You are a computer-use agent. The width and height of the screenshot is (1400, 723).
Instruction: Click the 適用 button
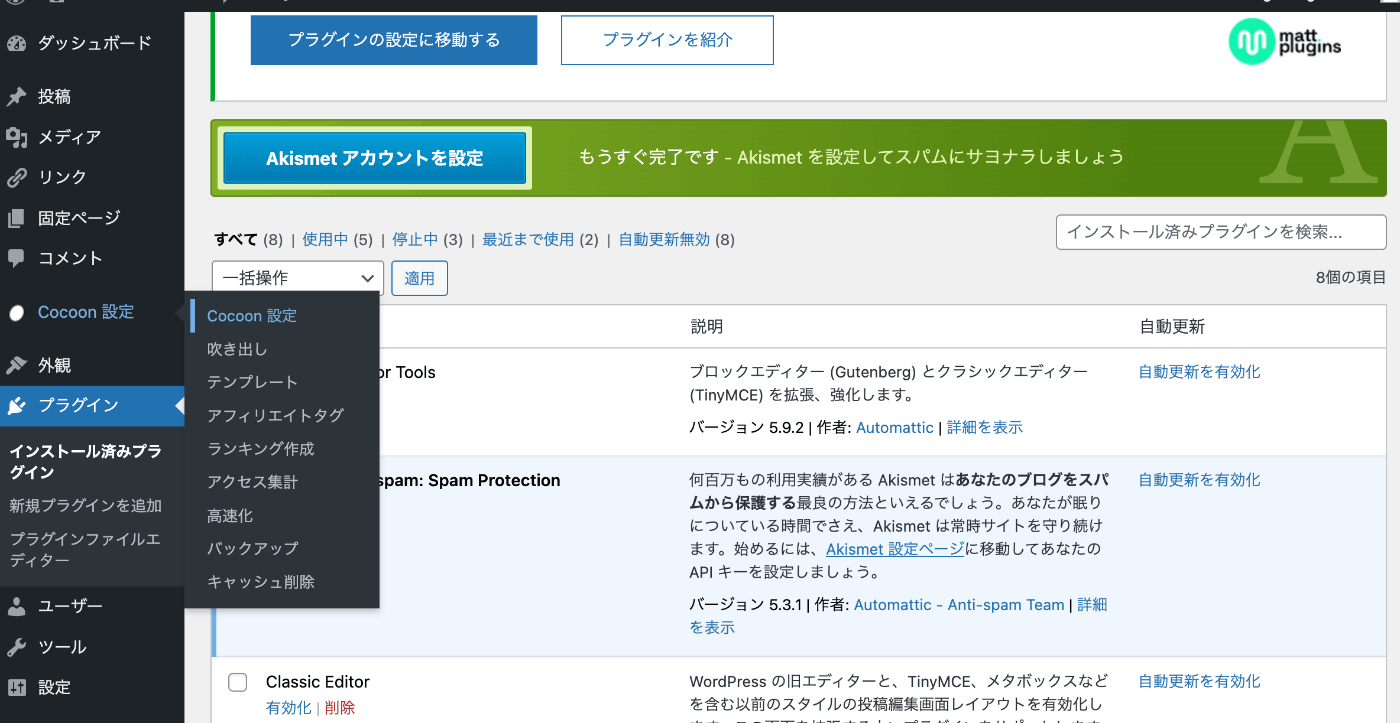coord(419,278)
